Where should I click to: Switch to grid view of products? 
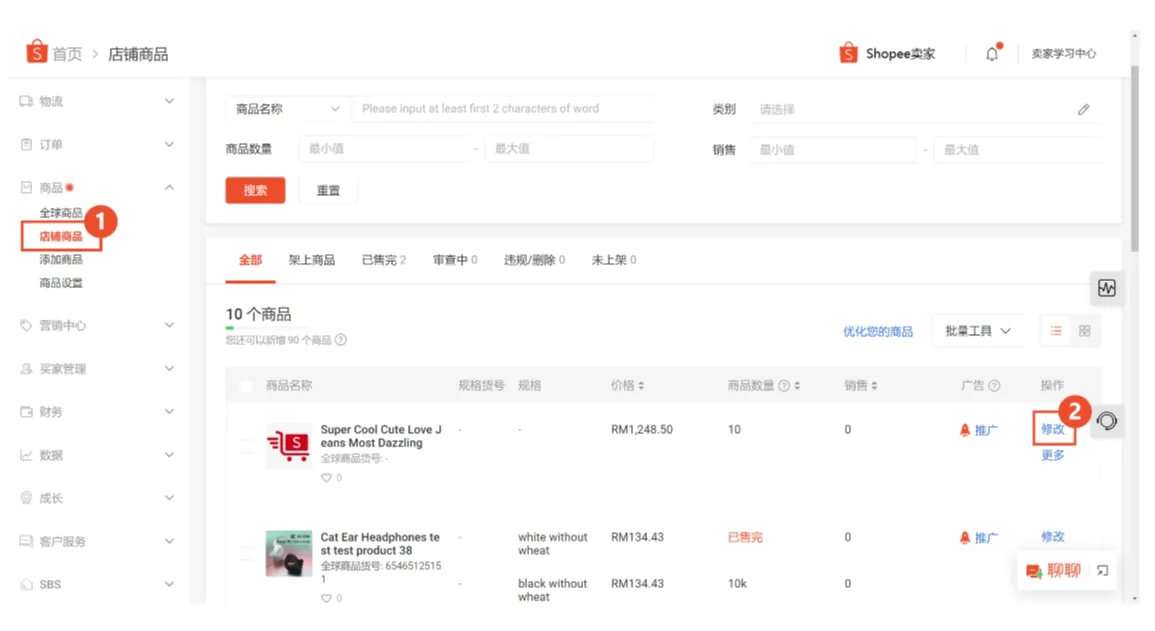(1086, 330)
